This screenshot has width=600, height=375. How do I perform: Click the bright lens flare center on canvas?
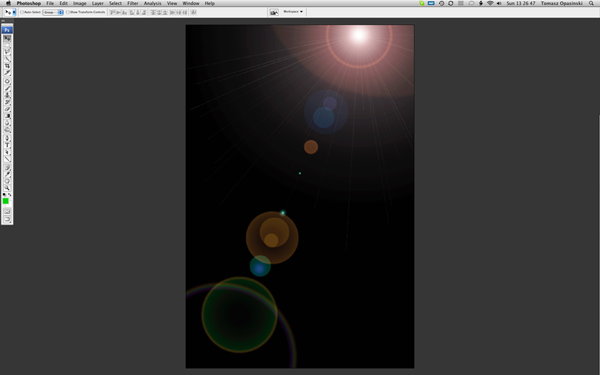coord(359,36)
